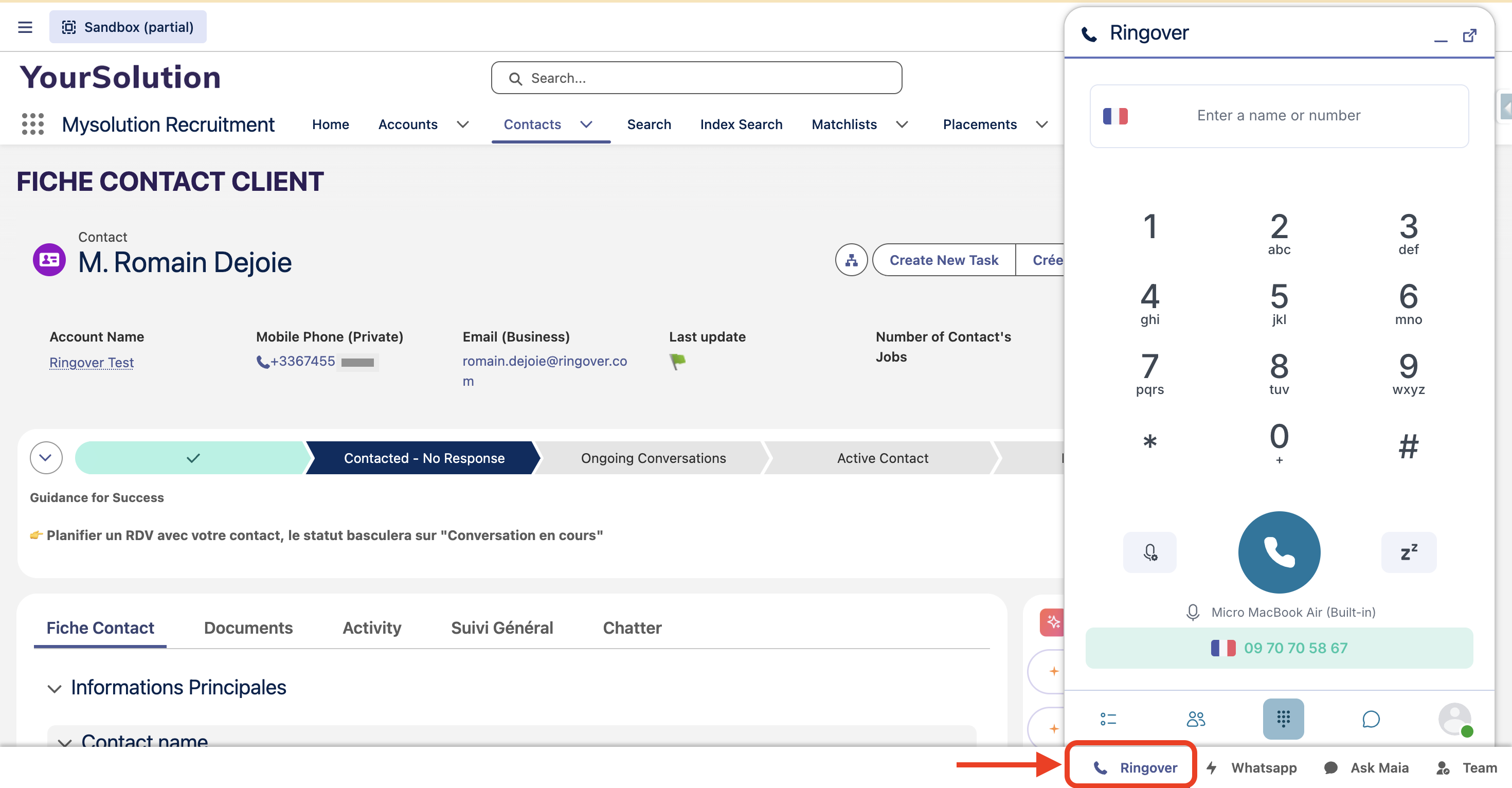Click the phone icon beside mobile number
Image resolution: width=1512 pixels, height=788 pixels.
click(263, 362)
